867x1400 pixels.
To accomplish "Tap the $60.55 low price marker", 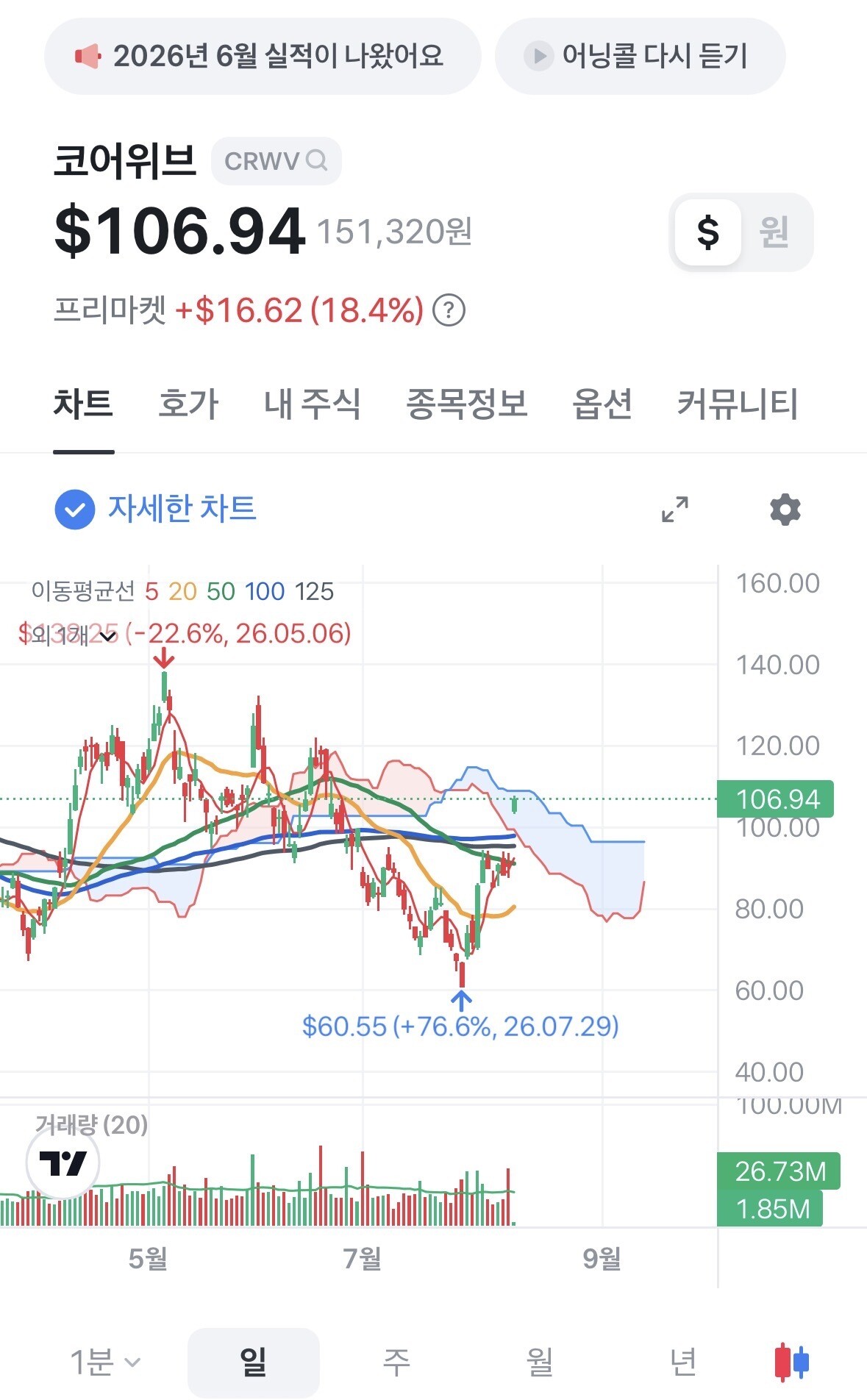I will (x=460, y=1026).
